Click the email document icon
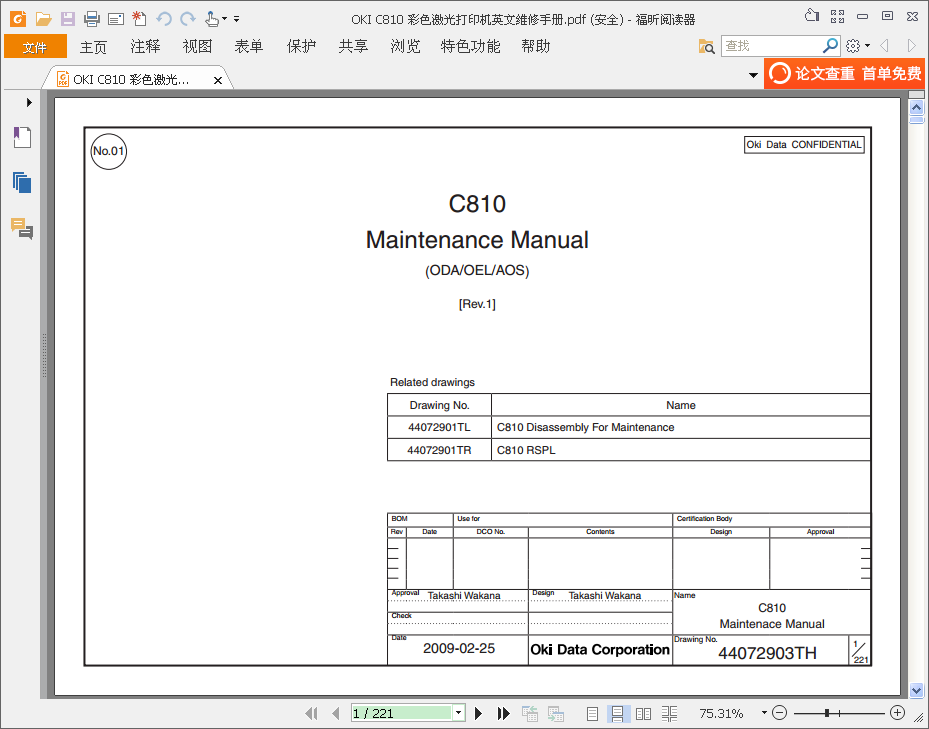Viewport: 929px width, 729px height. click(116, 19)
